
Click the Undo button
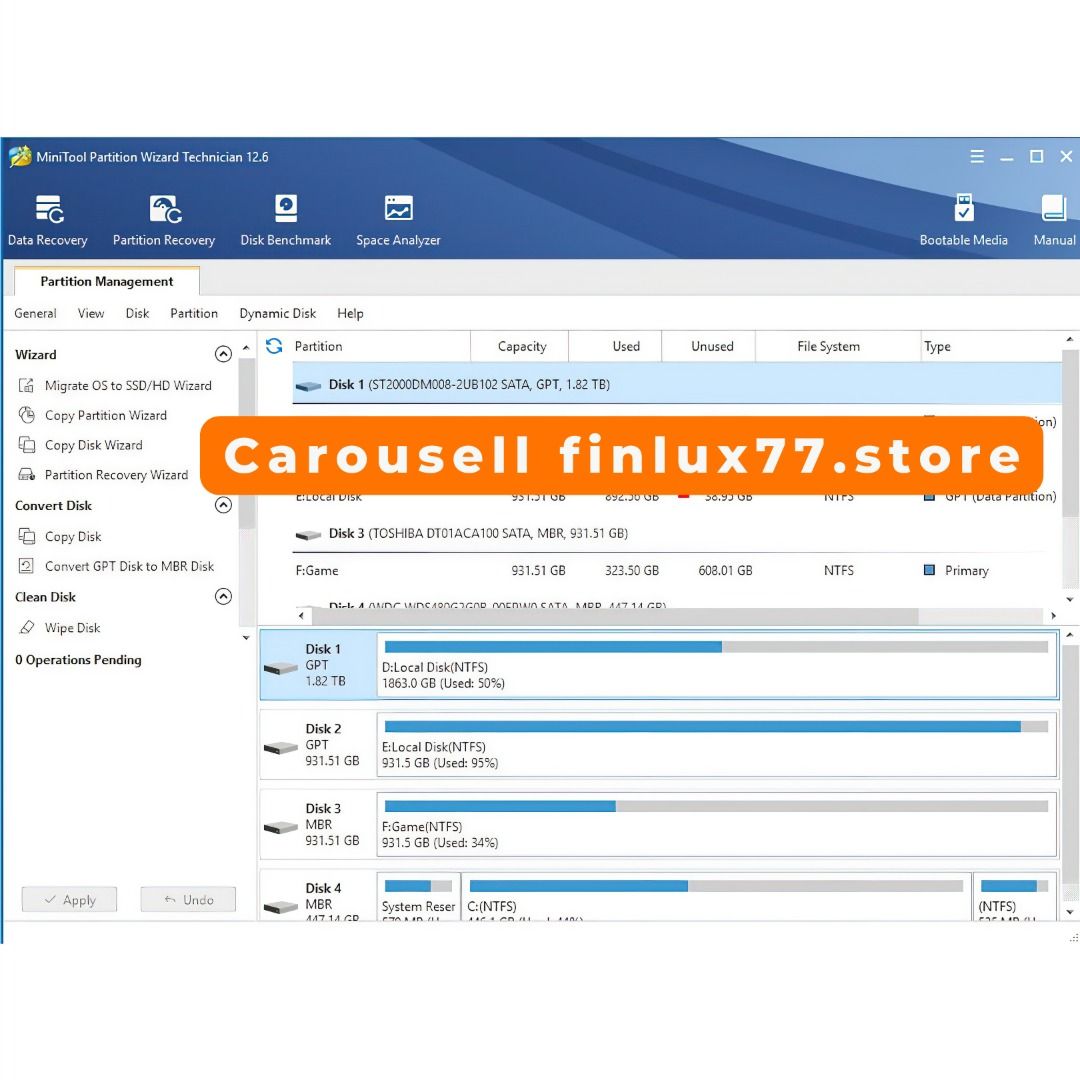188,899
